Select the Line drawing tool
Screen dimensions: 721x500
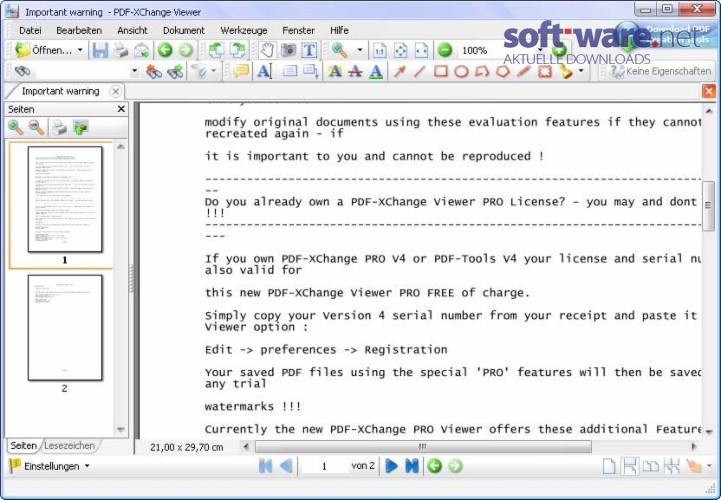tap(419, 71)
